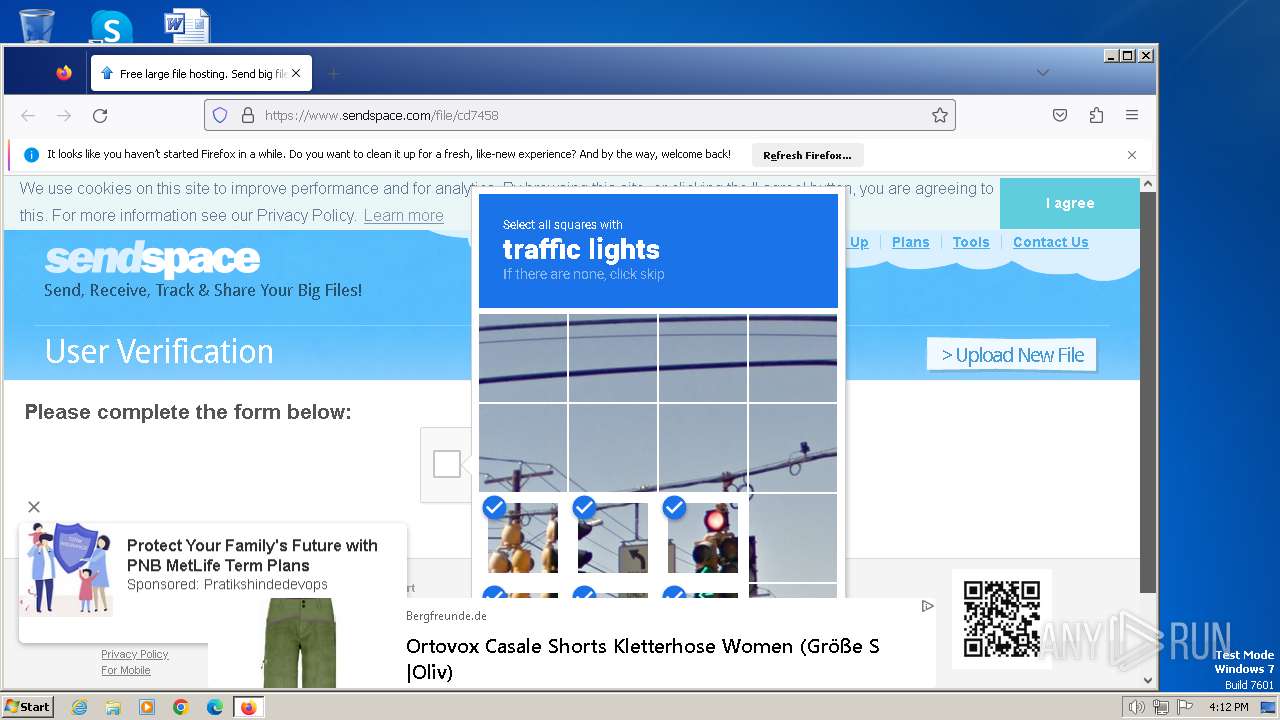Click the I agree cookie button
Screen dimensions: 1280x720
(1070, 203)
